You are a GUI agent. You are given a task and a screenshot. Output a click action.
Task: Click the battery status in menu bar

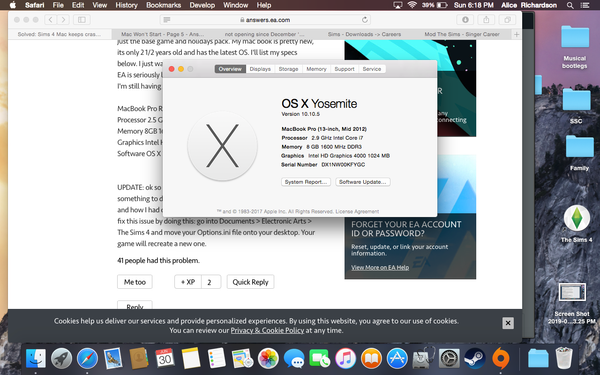click(435, 5)
